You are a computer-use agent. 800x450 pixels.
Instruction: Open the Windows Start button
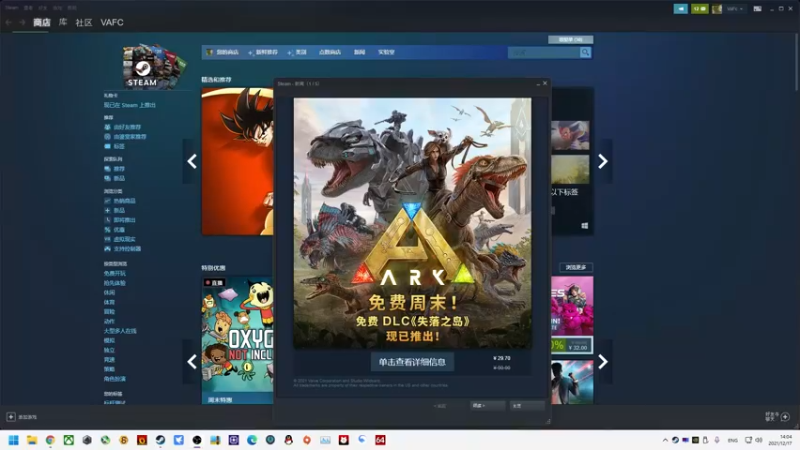(x=14, y=440)
